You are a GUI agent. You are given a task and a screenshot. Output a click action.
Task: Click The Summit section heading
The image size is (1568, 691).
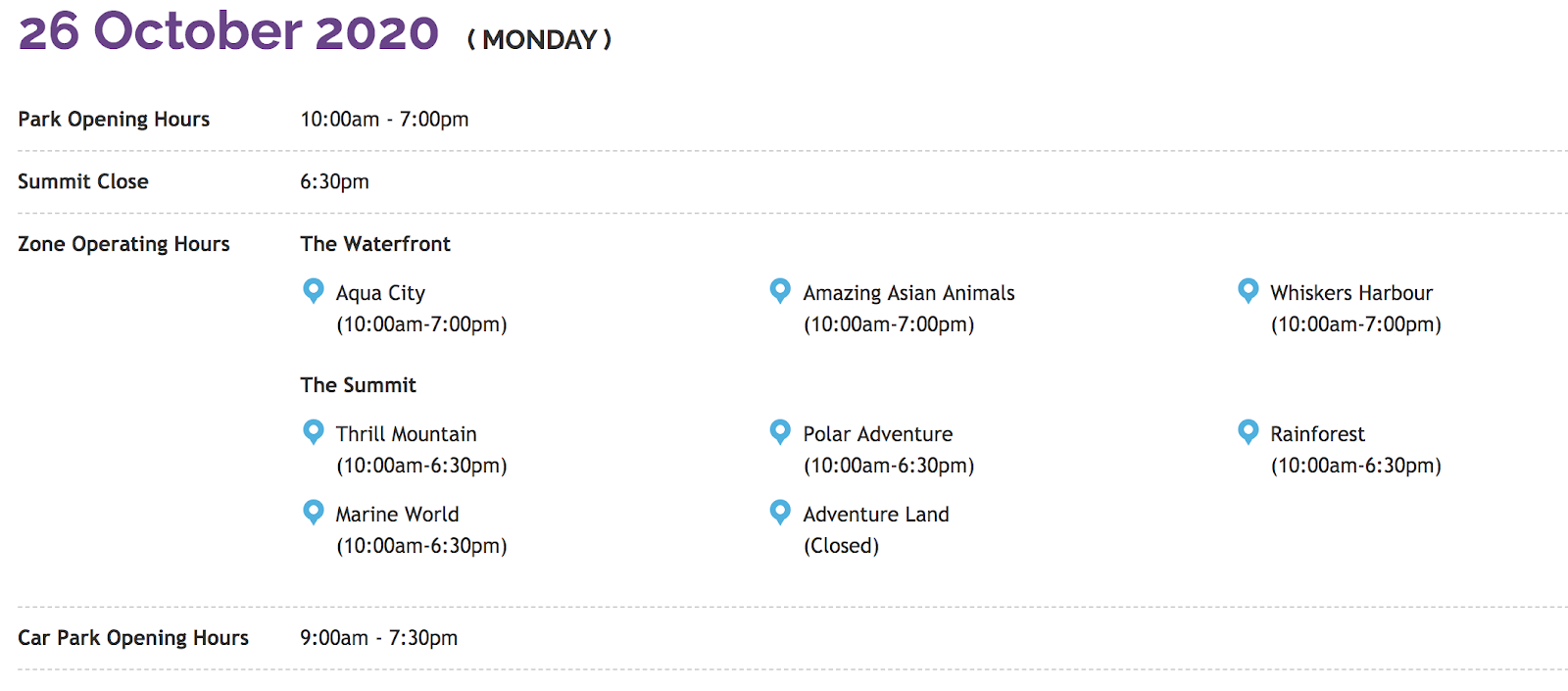click(x=358, y=385)
